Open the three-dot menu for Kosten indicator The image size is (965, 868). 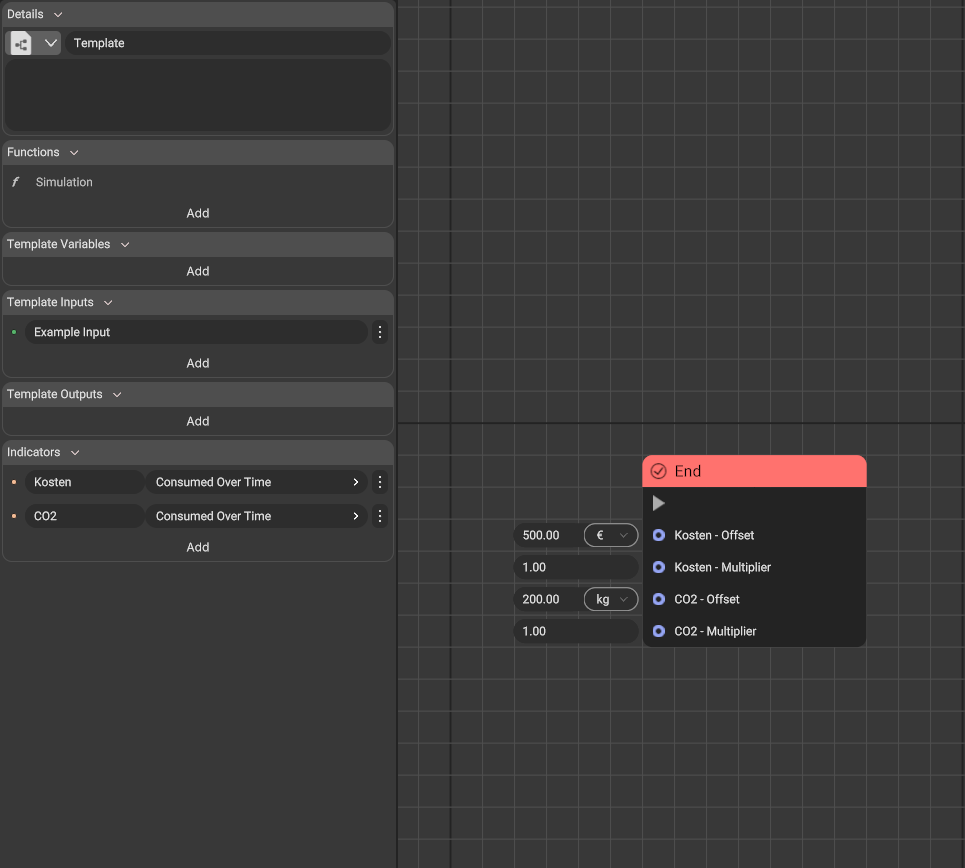[x=380, y=482]
